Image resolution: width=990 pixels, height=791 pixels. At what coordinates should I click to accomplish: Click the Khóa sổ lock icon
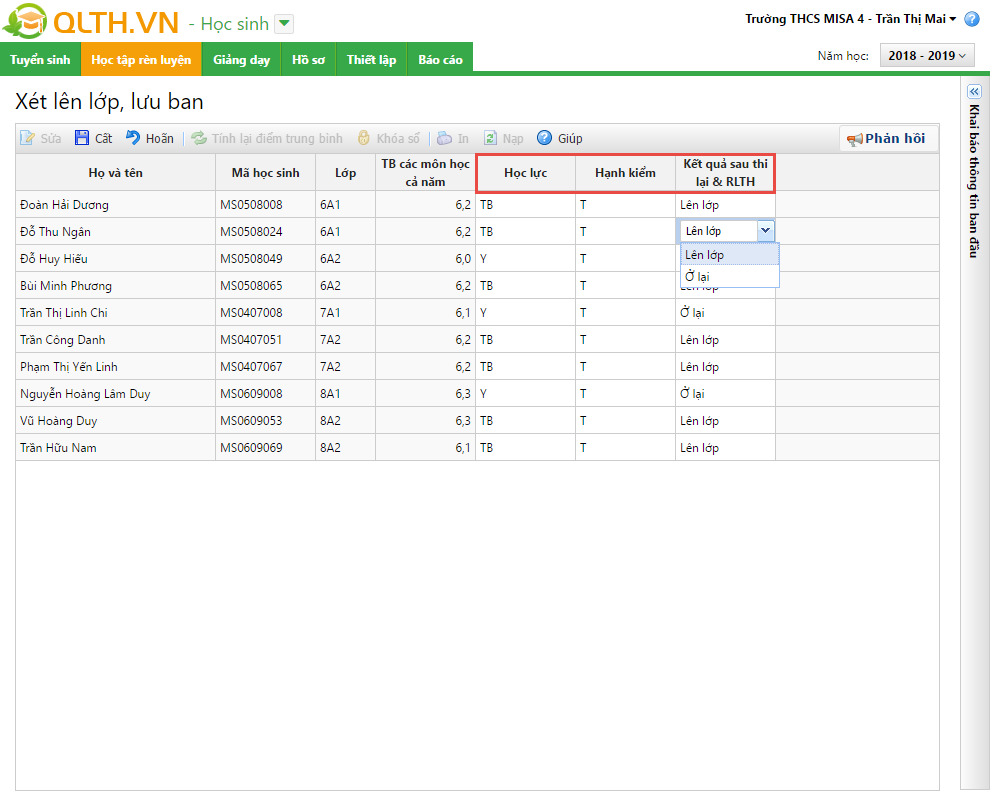(x=364, y=139)
